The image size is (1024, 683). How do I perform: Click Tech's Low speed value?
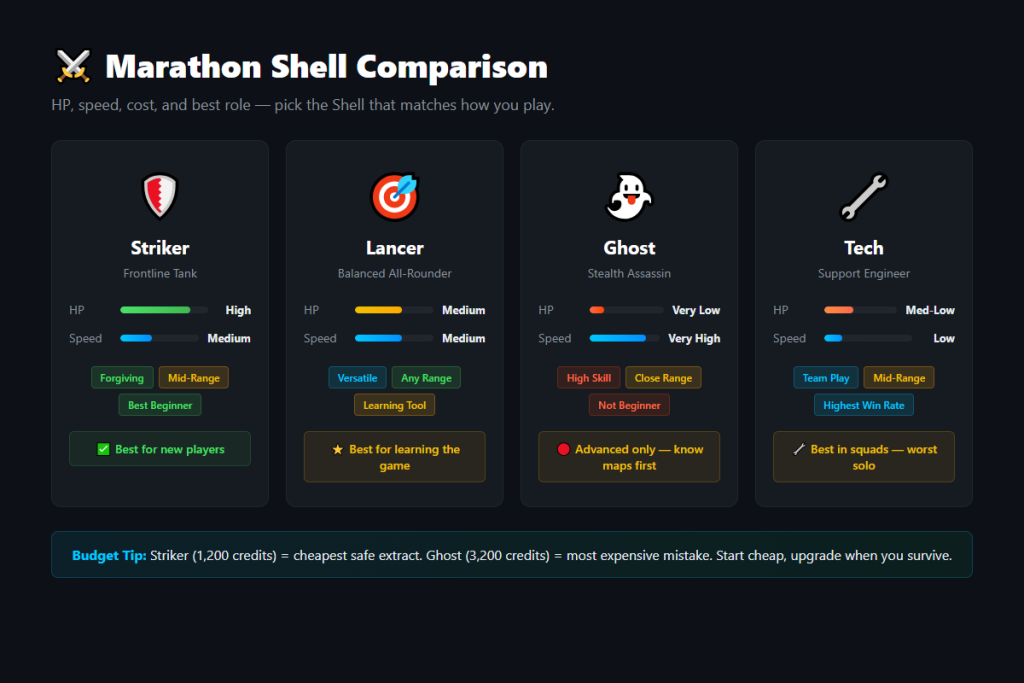coord(944,338)
